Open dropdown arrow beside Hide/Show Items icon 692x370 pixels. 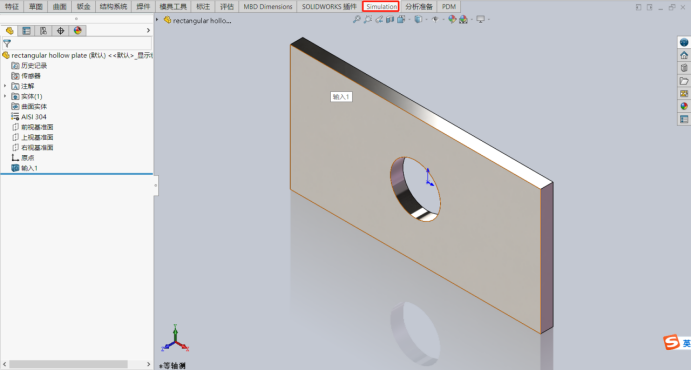point(443,19)
